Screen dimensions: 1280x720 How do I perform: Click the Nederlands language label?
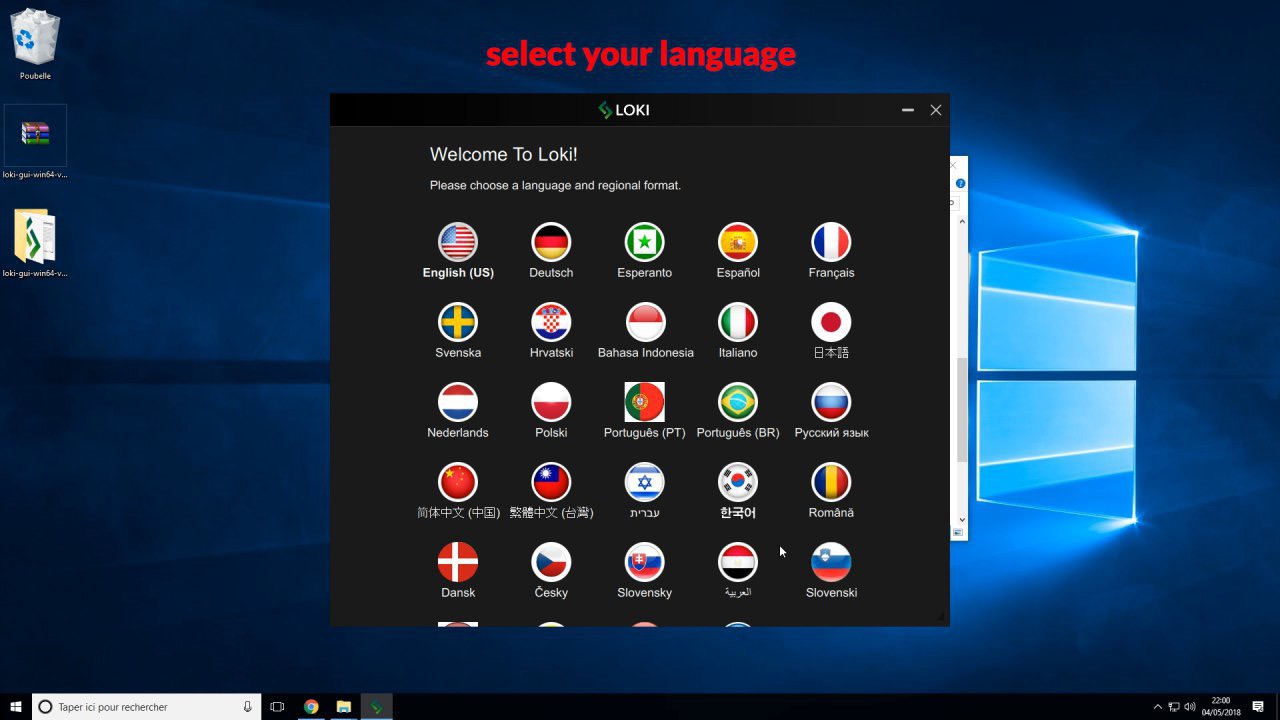point(458,433)
